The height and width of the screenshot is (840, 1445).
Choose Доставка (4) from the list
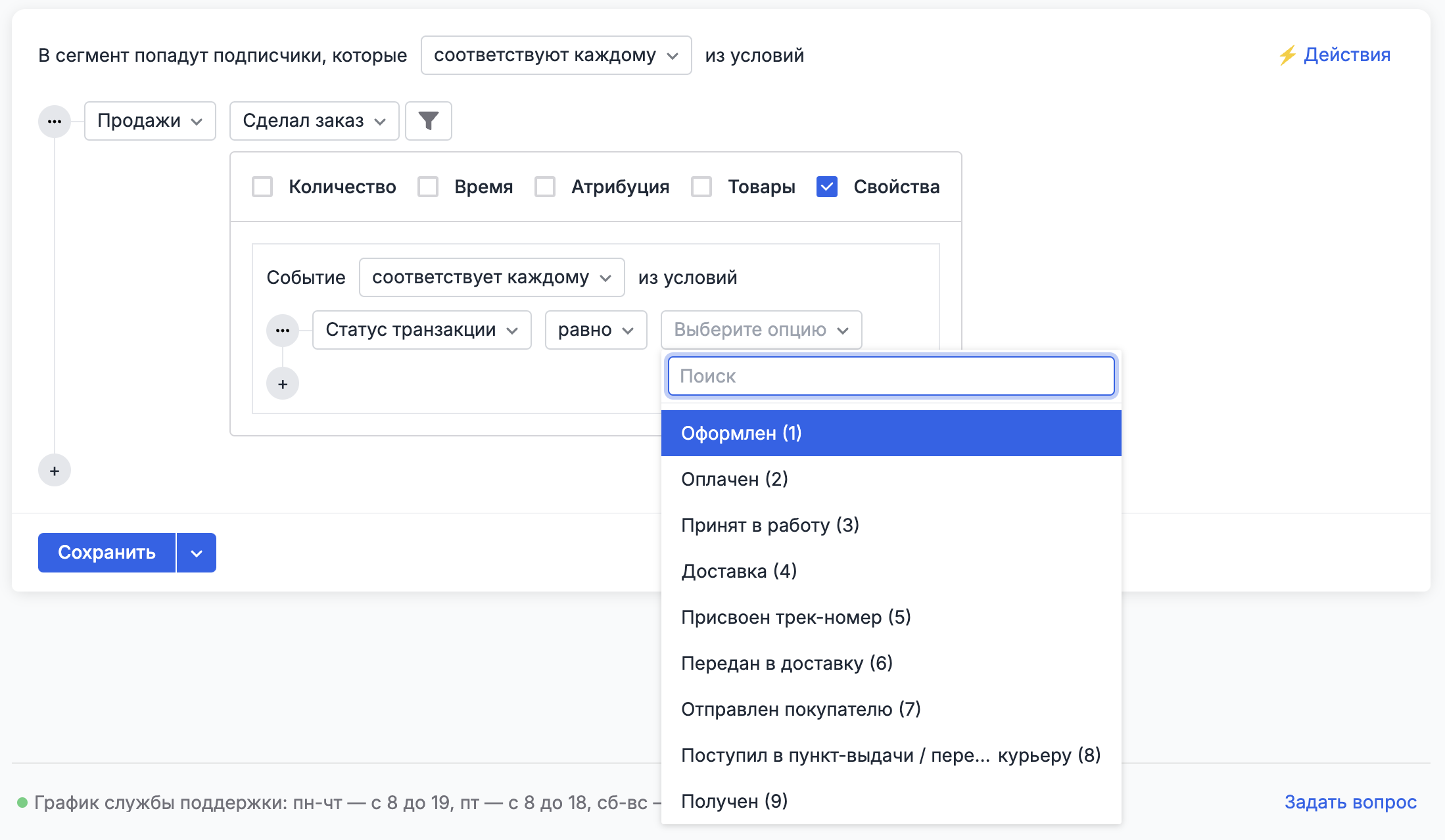[739, 571]
